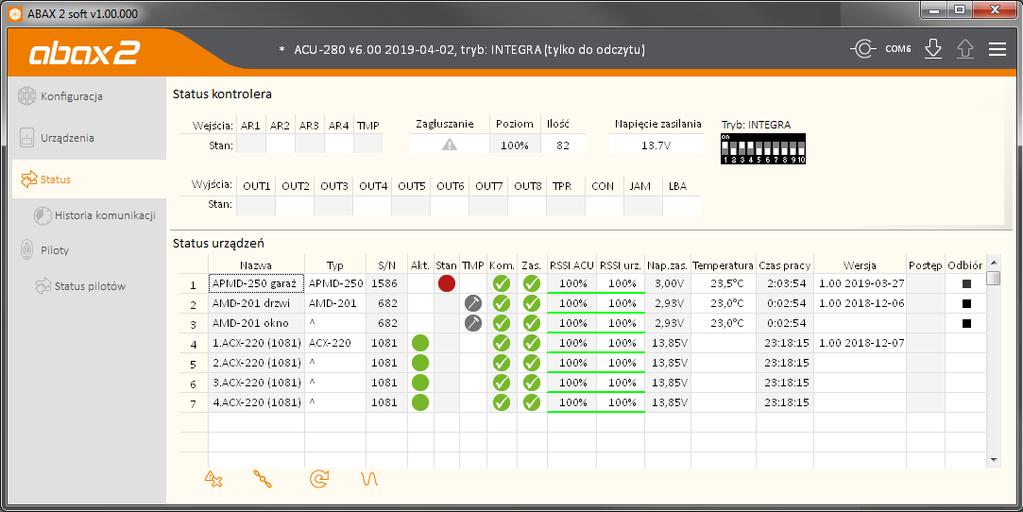This screenshot has height=512, width=1023.
Task: Select the '3.ACX-220 (1081)' name cell
Action: 256,383
